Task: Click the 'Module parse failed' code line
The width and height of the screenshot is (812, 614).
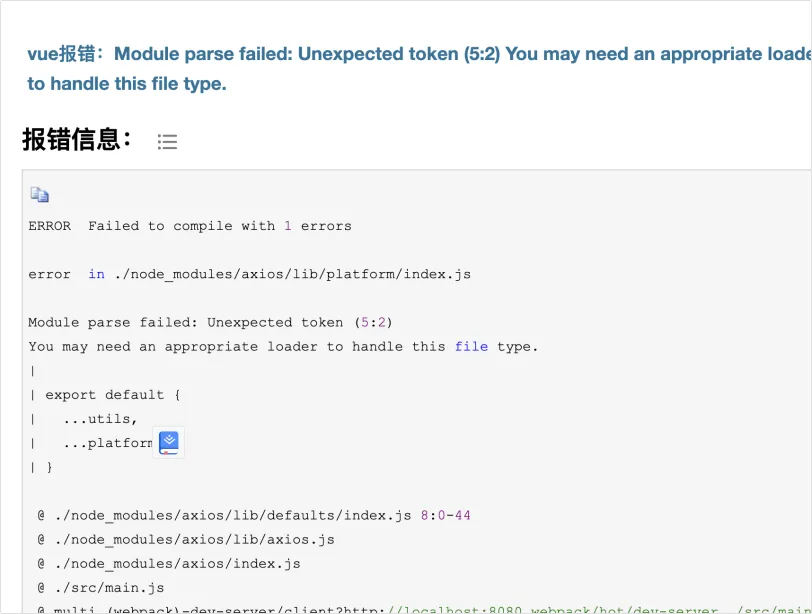Action: 210,322
